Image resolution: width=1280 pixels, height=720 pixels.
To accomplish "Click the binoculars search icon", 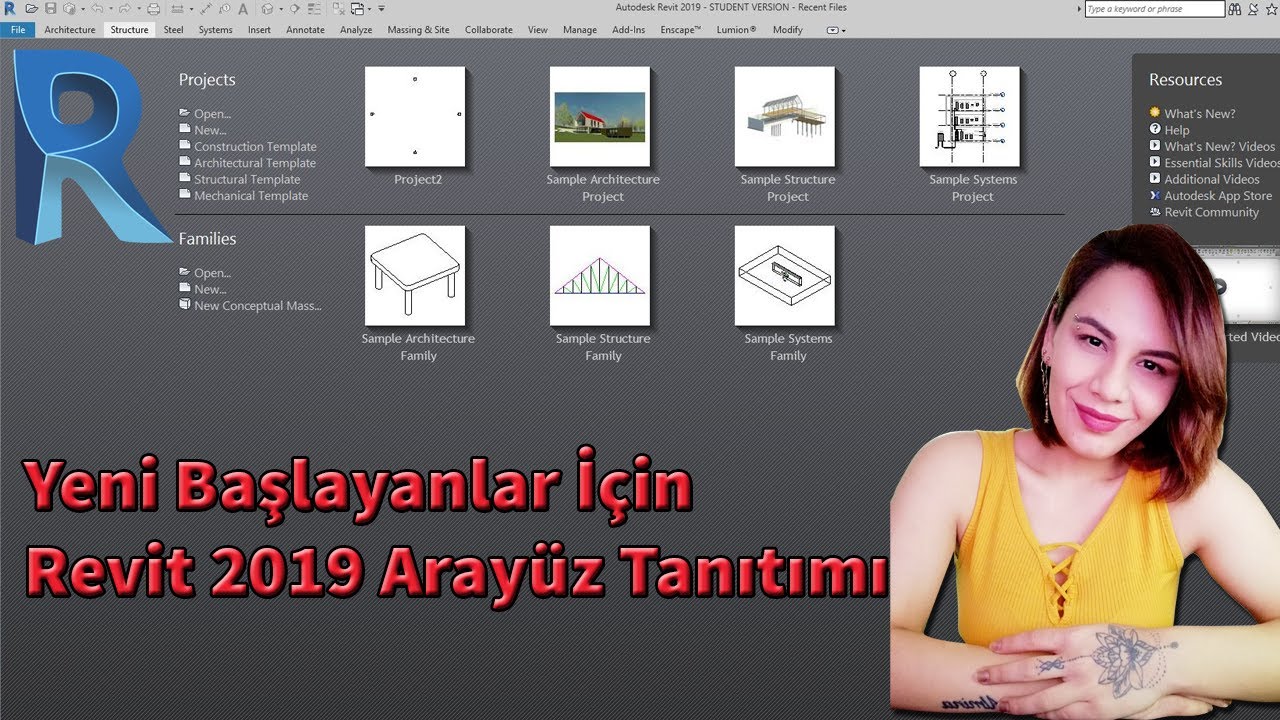I will (x=1236, y=8).
